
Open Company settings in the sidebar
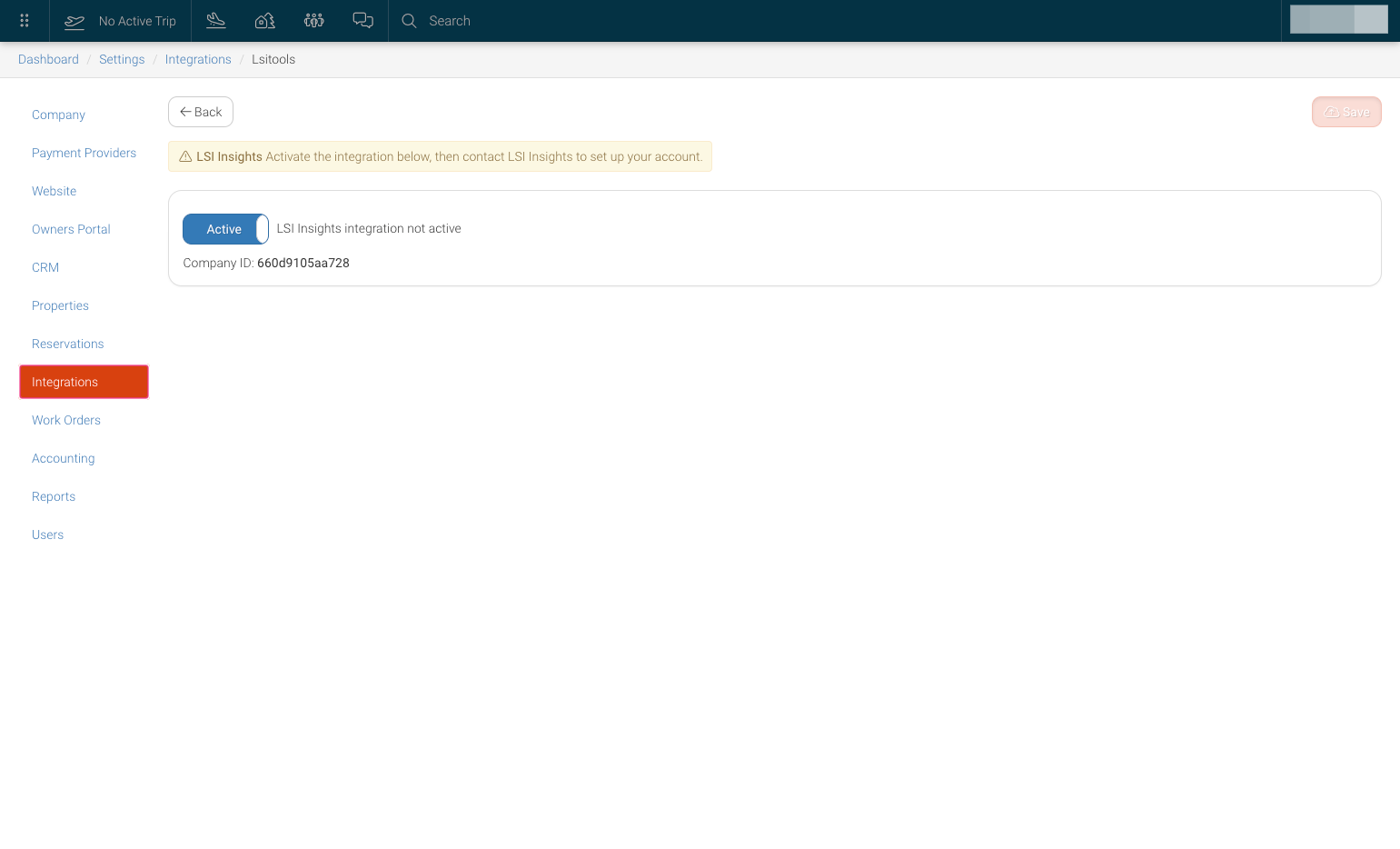pos(58,115)
